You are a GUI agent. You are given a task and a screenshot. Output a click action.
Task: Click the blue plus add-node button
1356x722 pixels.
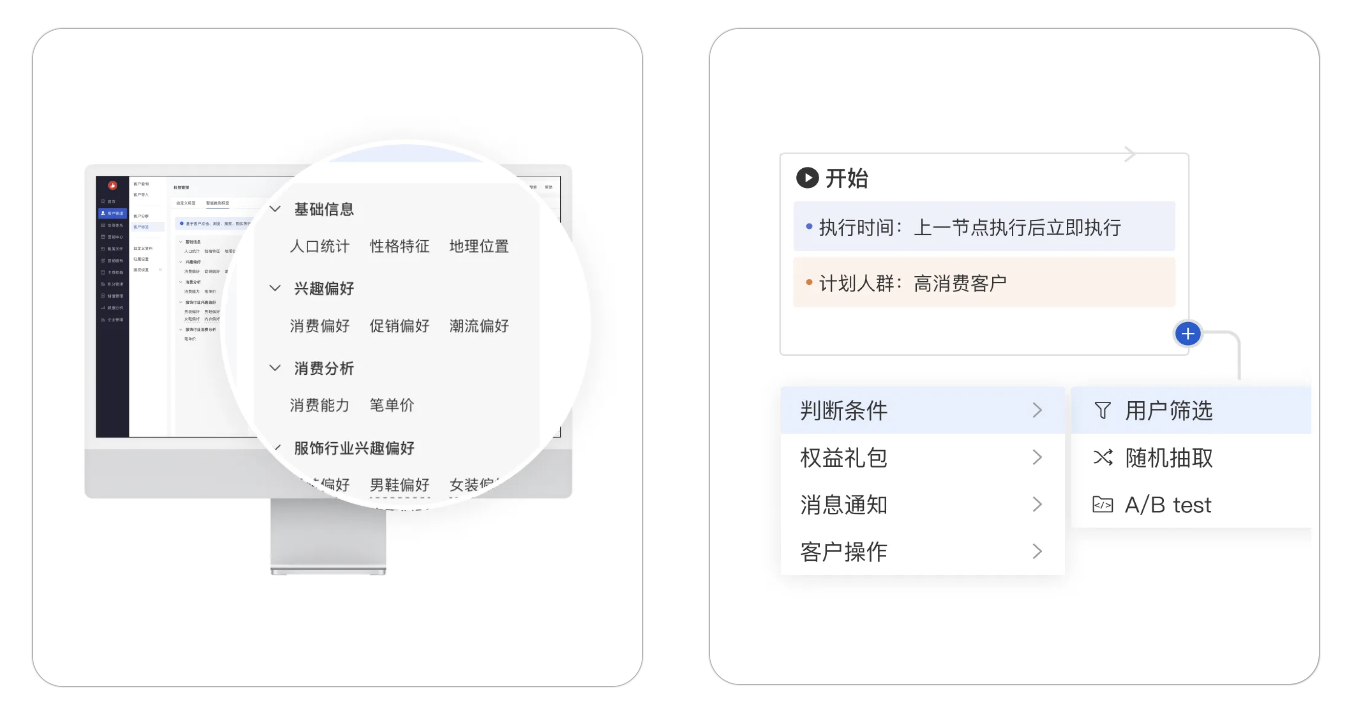(x=1187, y=334)
